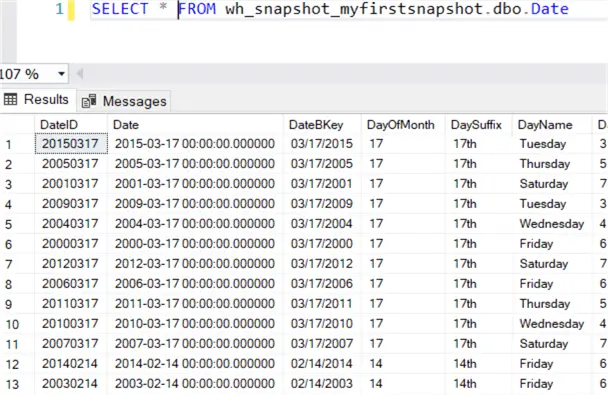Click DayName cell Thursday in row 2
The height and width of the screenshot is (395, 608).
tap(553, 164)
